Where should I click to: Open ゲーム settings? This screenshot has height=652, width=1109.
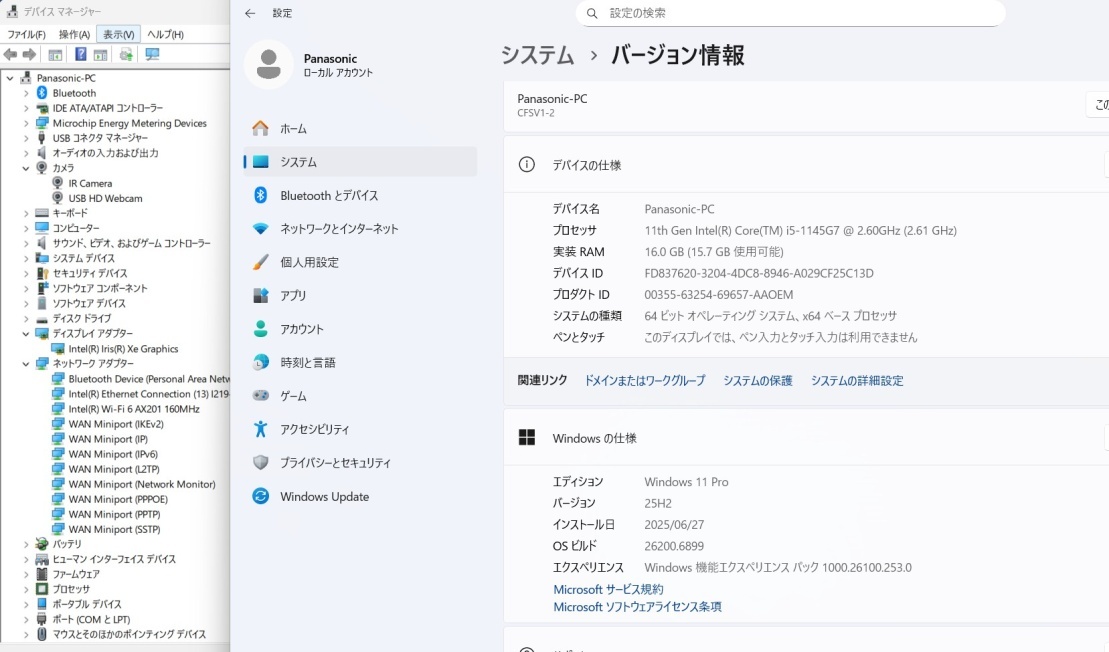(359, 396)
